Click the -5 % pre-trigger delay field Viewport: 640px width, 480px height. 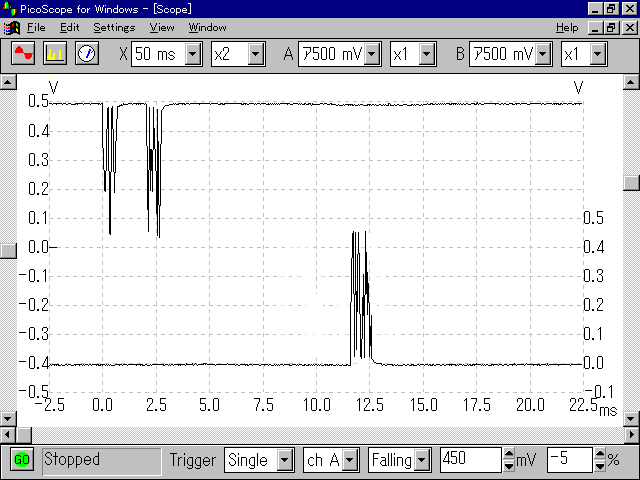click(570, 460)
